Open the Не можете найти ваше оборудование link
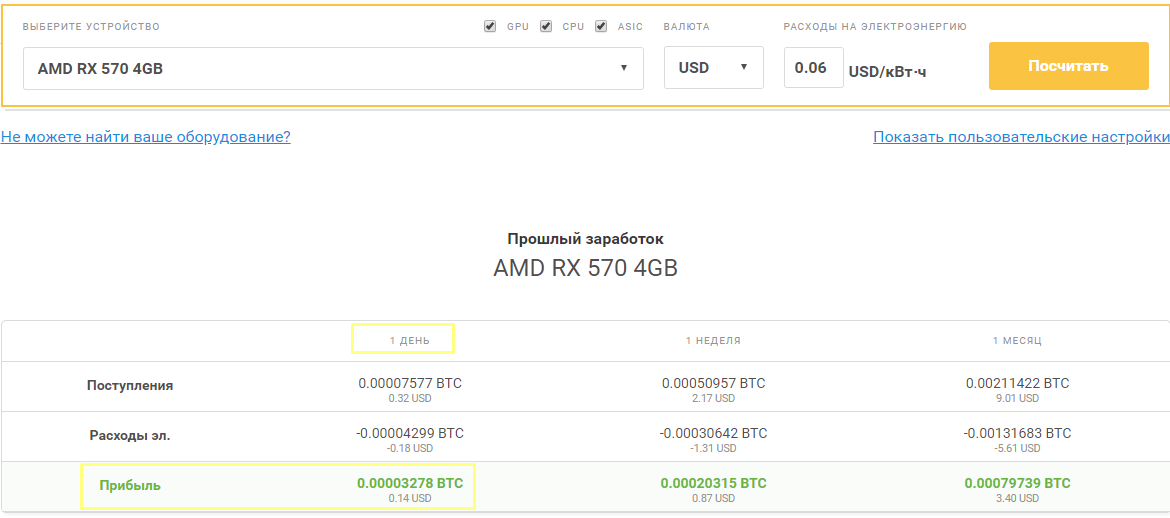The width and height of the screenshot is (1170, 518). (146, 137)
